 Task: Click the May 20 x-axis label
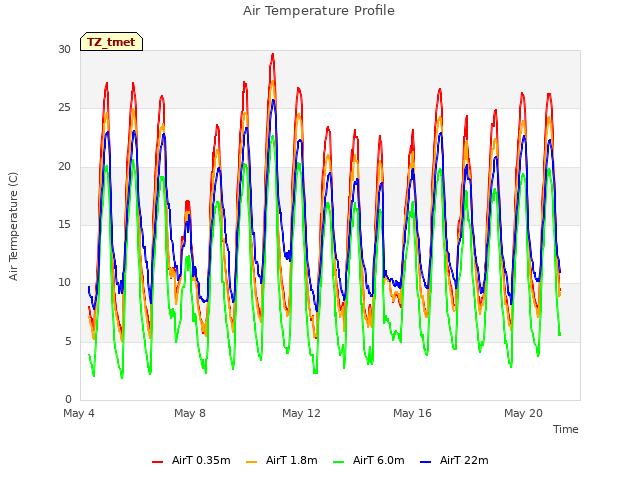pos(523,413)
